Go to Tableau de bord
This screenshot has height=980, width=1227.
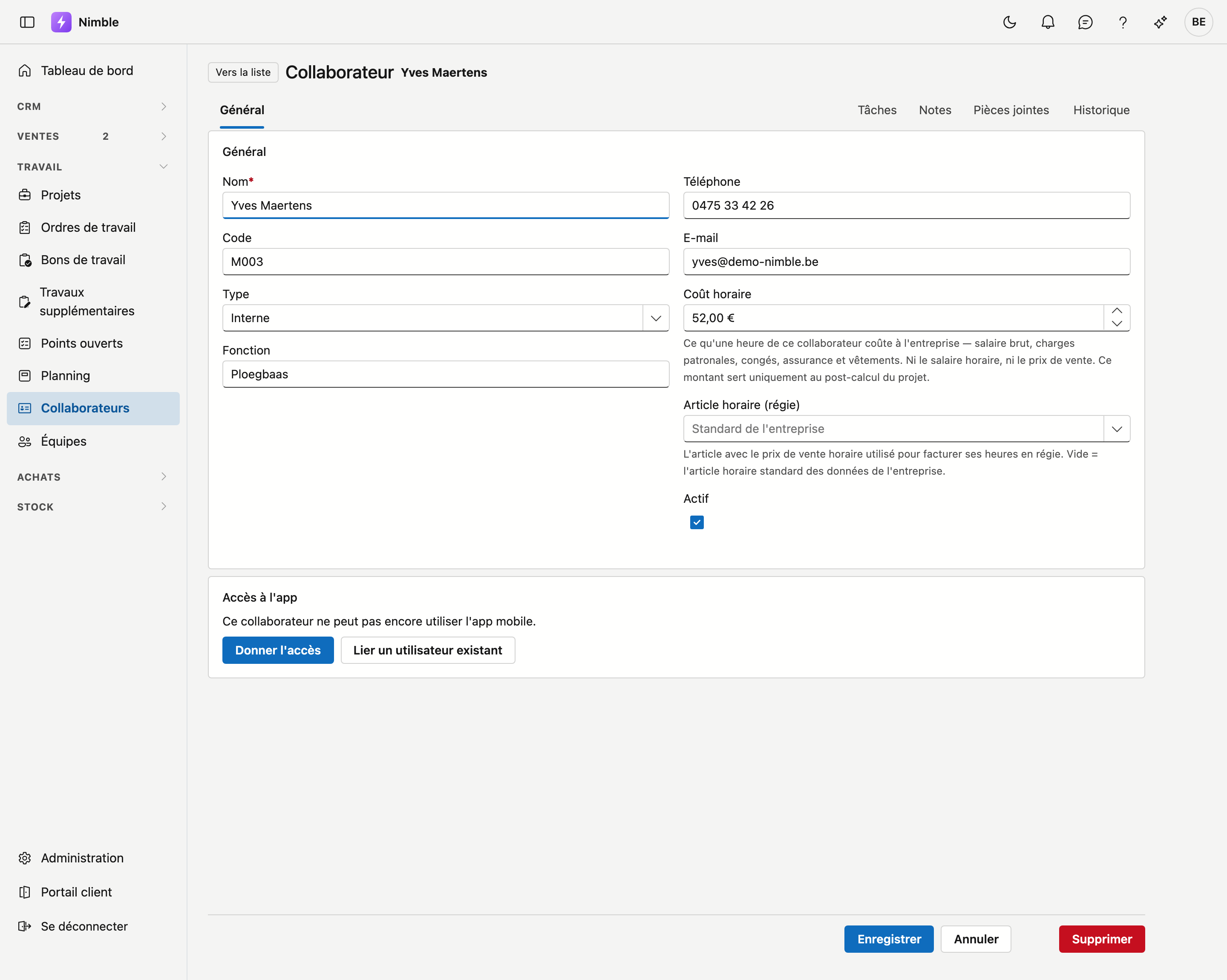click(x=93, y=71)
